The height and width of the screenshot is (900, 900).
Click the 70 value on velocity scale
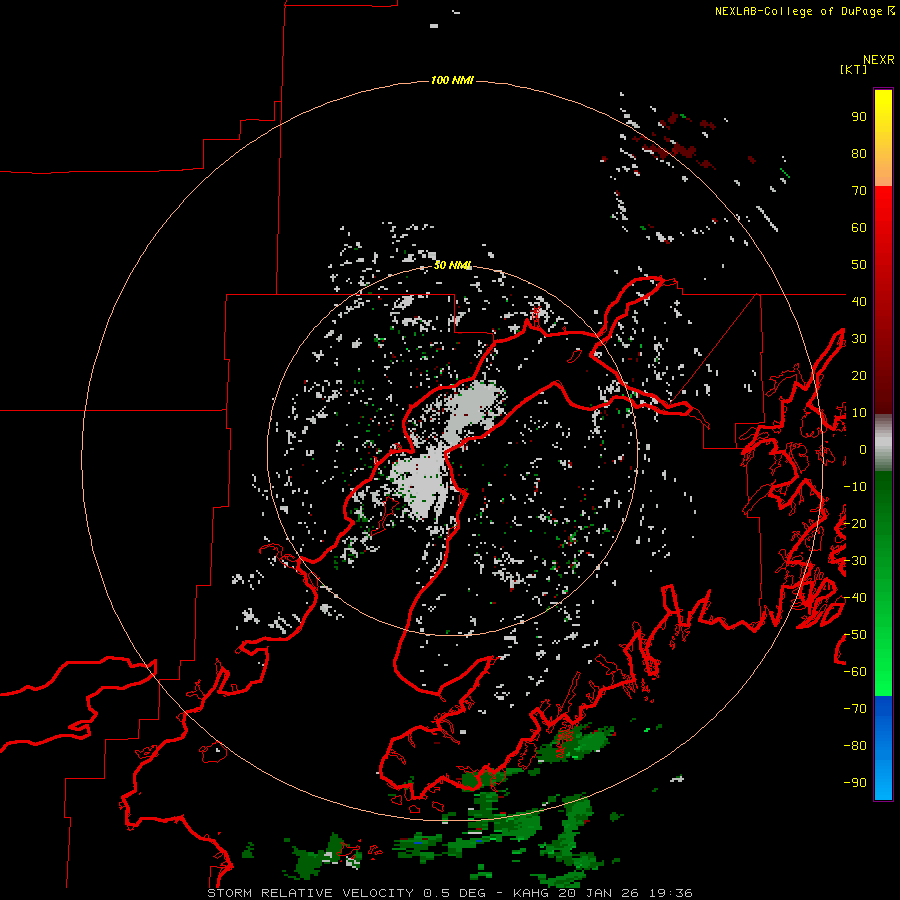pyautogui.click(x=859, y=191)
